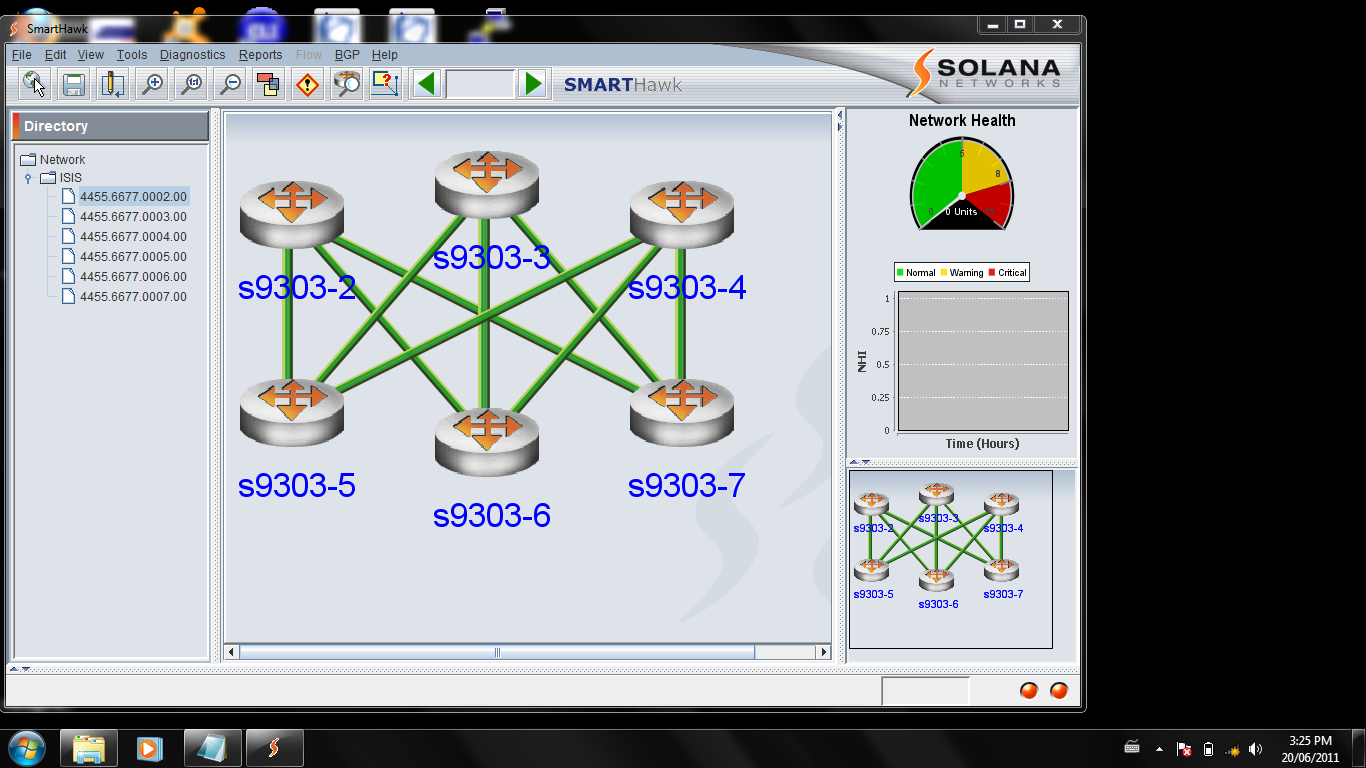Click the globe network discovery toolbar icon
1366x768 pixels.
point(34,84)
